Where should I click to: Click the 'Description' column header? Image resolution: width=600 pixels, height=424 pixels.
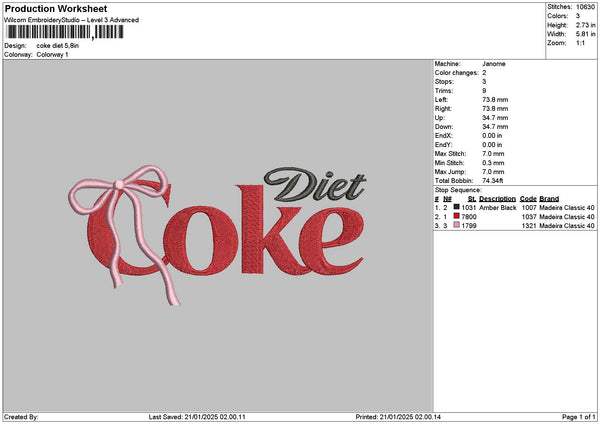pyautogui.click(x=497, y=199)
